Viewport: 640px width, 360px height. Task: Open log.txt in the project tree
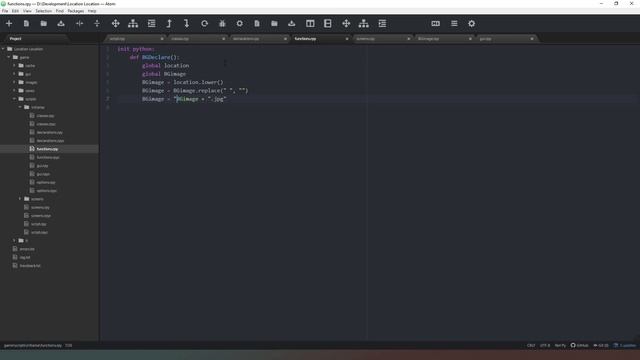click(24, 257)
